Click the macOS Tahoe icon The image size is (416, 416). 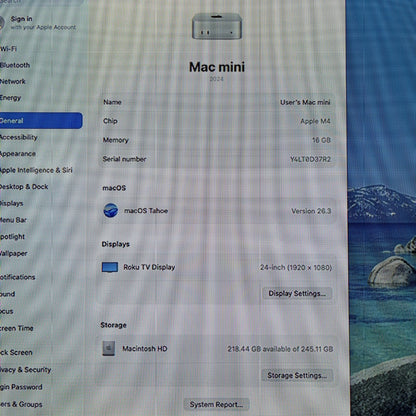110,211
